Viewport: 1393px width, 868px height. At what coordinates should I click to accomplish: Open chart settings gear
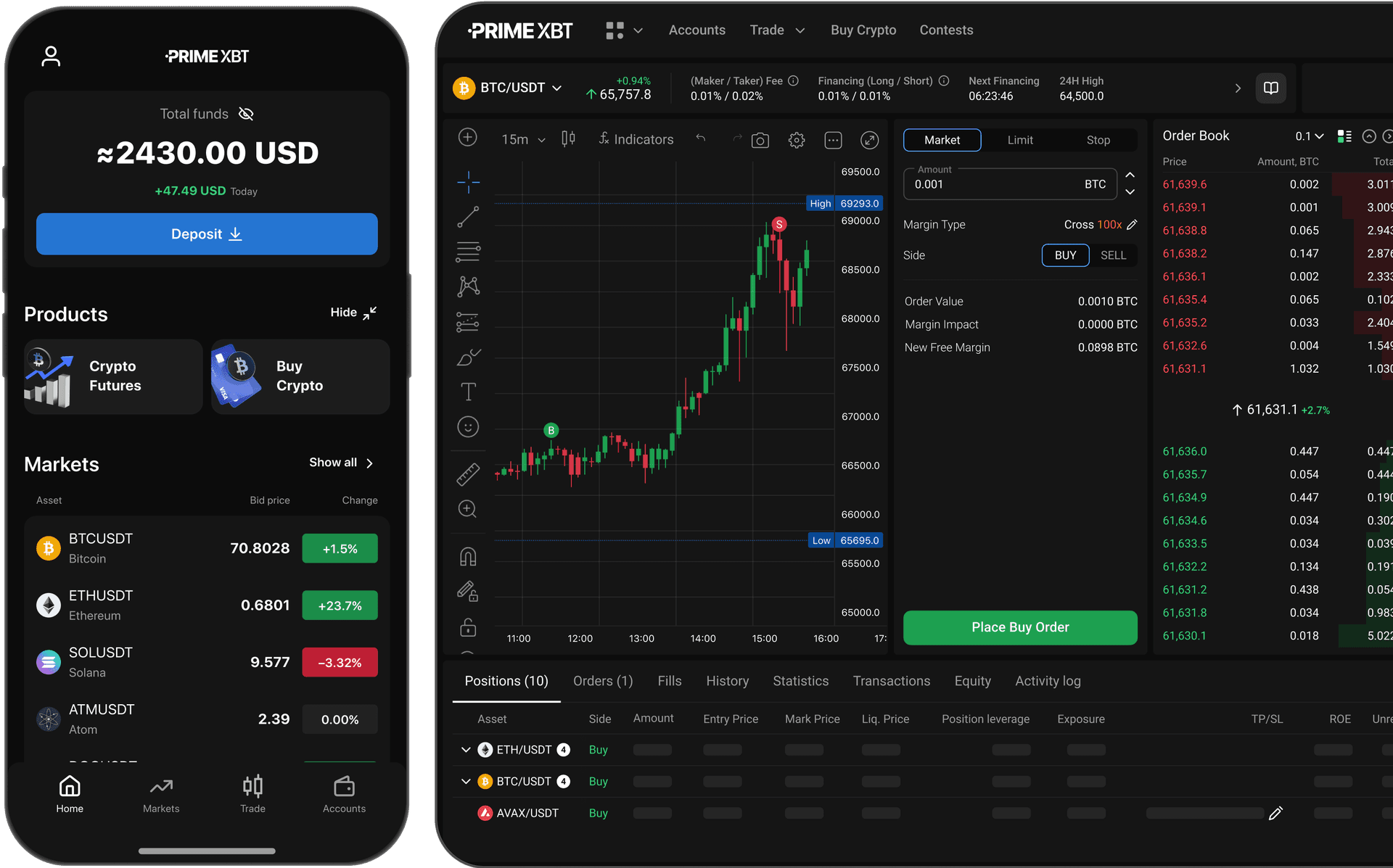[x=797, y=140]
